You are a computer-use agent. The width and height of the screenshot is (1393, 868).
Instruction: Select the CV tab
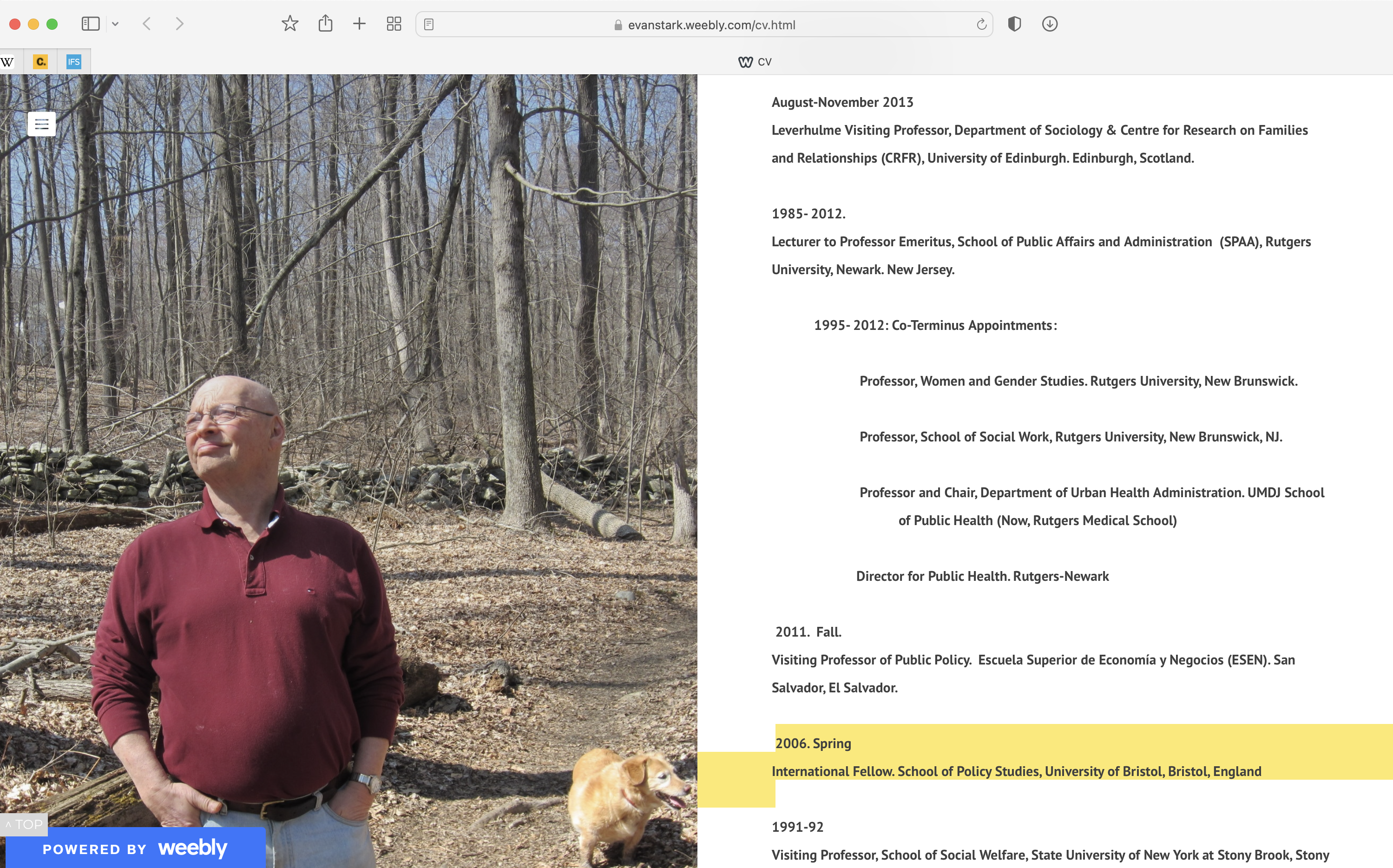756,62
